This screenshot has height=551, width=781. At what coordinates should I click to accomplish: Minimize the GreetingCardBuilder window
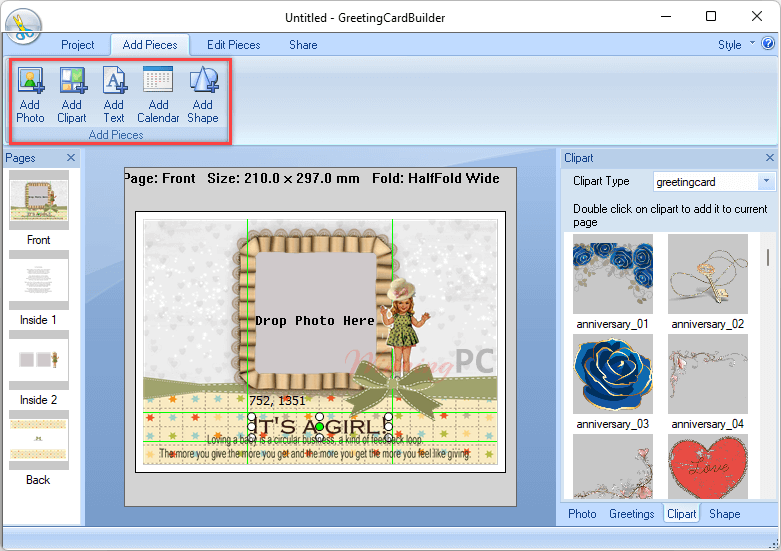pos(666,16)
